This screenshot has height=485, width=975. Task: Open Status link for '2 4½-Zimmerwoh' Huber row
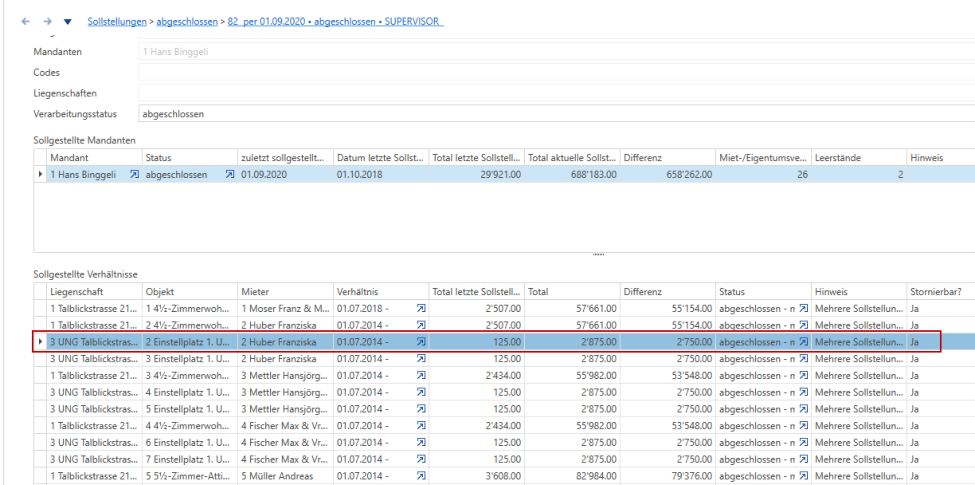coord(803,325)
